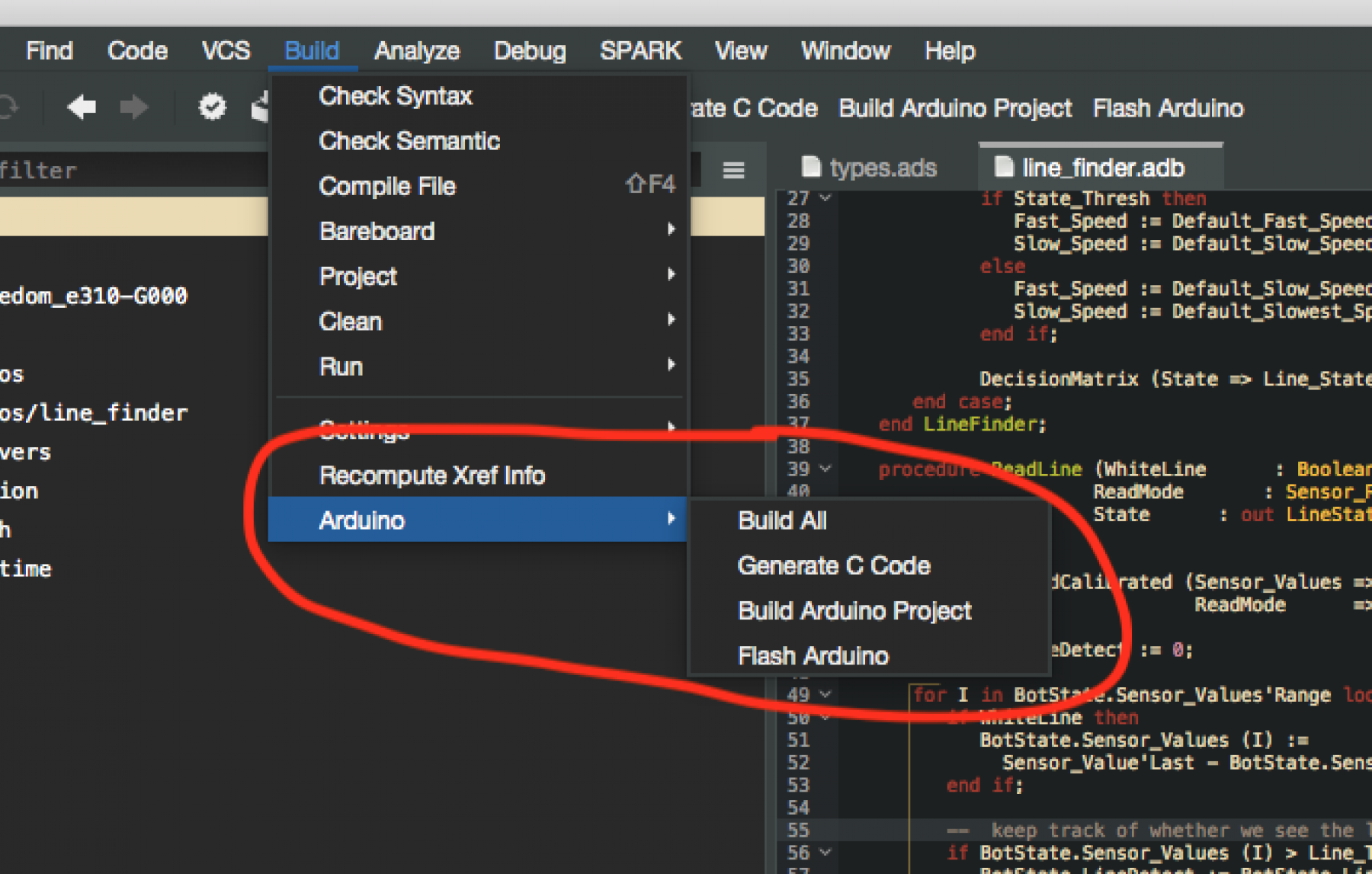Screen dimensions: 1372x874
Task: Choose Compile File from Build menu
Action: 479,186
